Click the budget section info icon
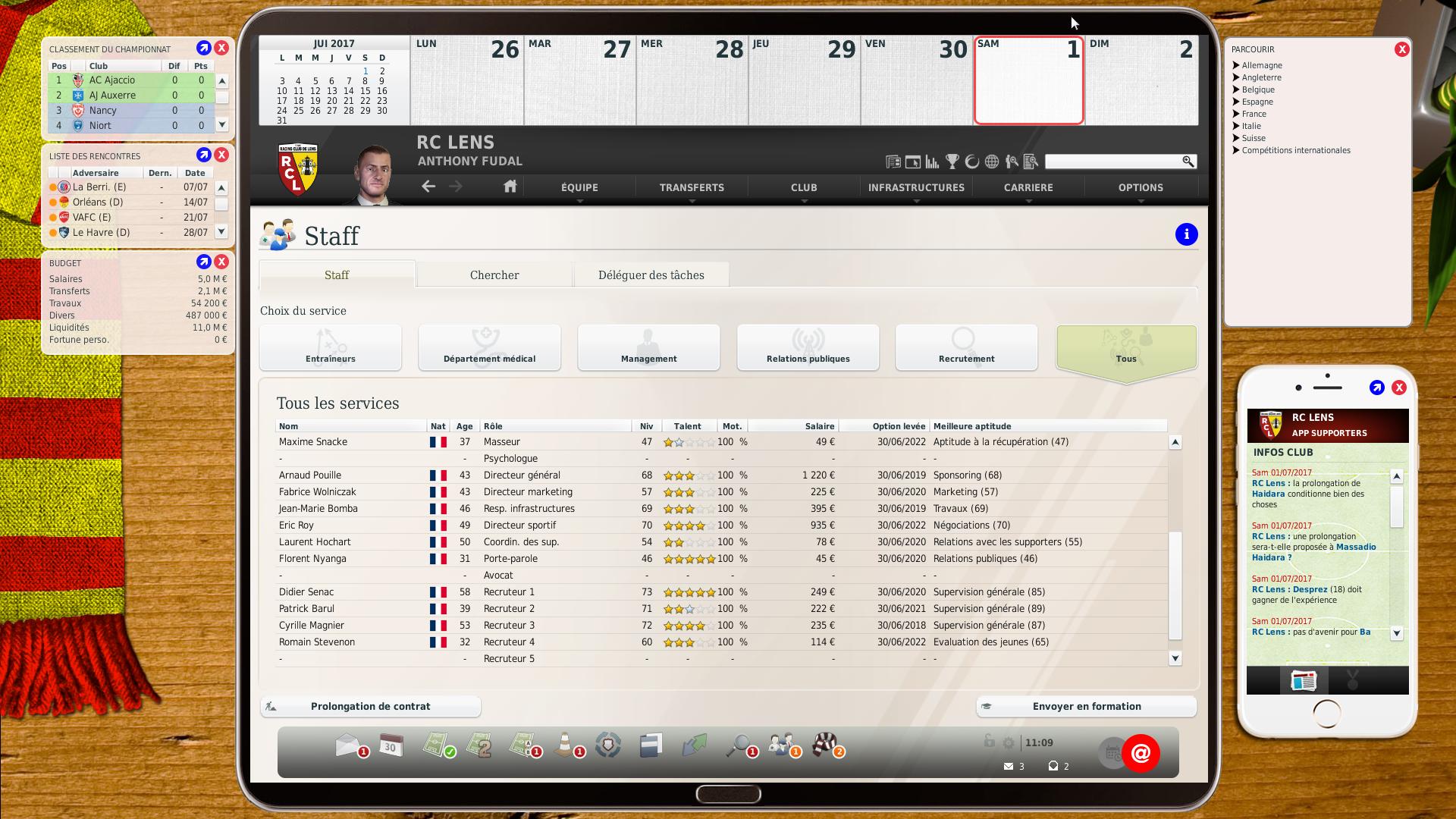Image resolution: width=1456 pixels, height=819 pixels. (205, 262)
